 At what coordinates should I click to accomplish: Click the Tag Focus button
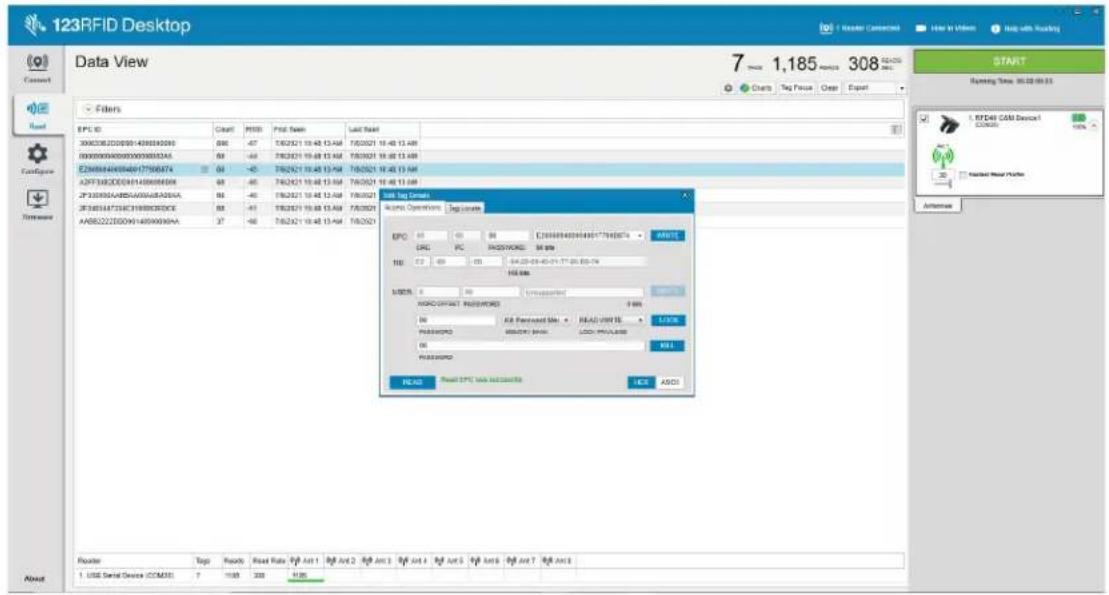point(796,88)
